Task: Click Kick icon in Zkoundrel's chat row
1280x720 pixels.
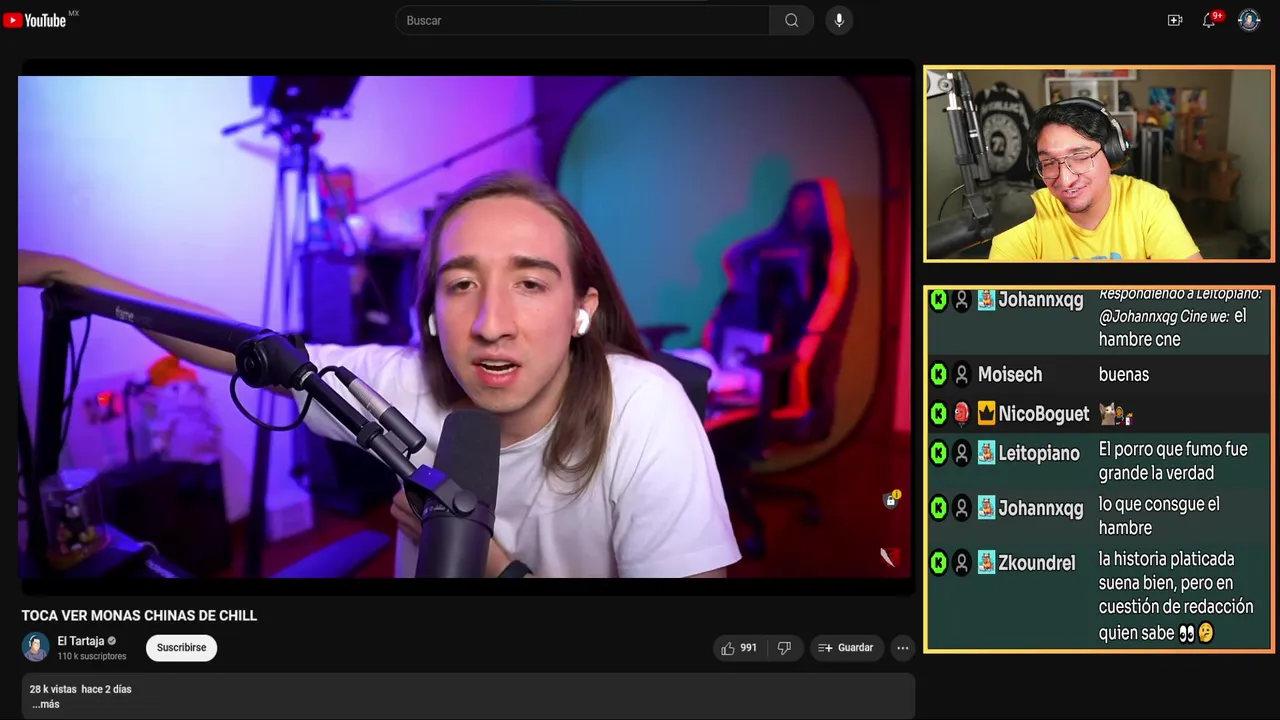Action: (938, 563)
